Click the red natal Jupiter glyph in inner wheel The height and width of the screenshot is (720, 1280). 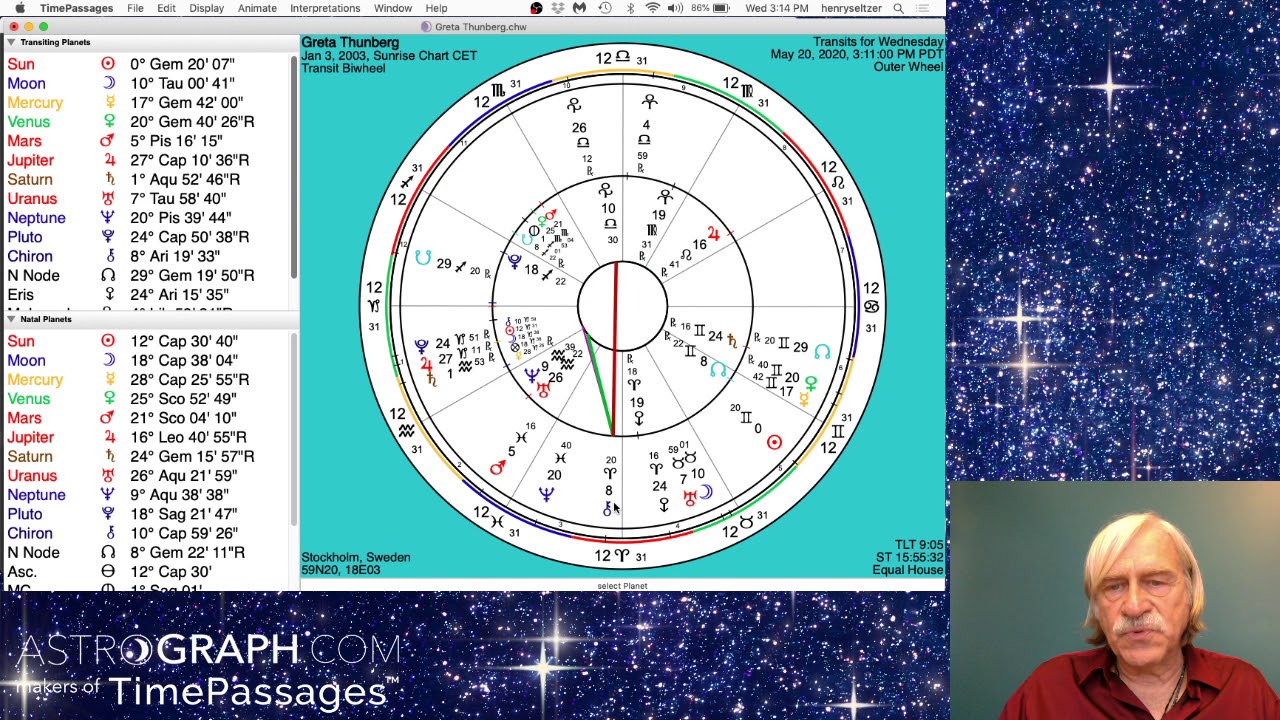713,233
